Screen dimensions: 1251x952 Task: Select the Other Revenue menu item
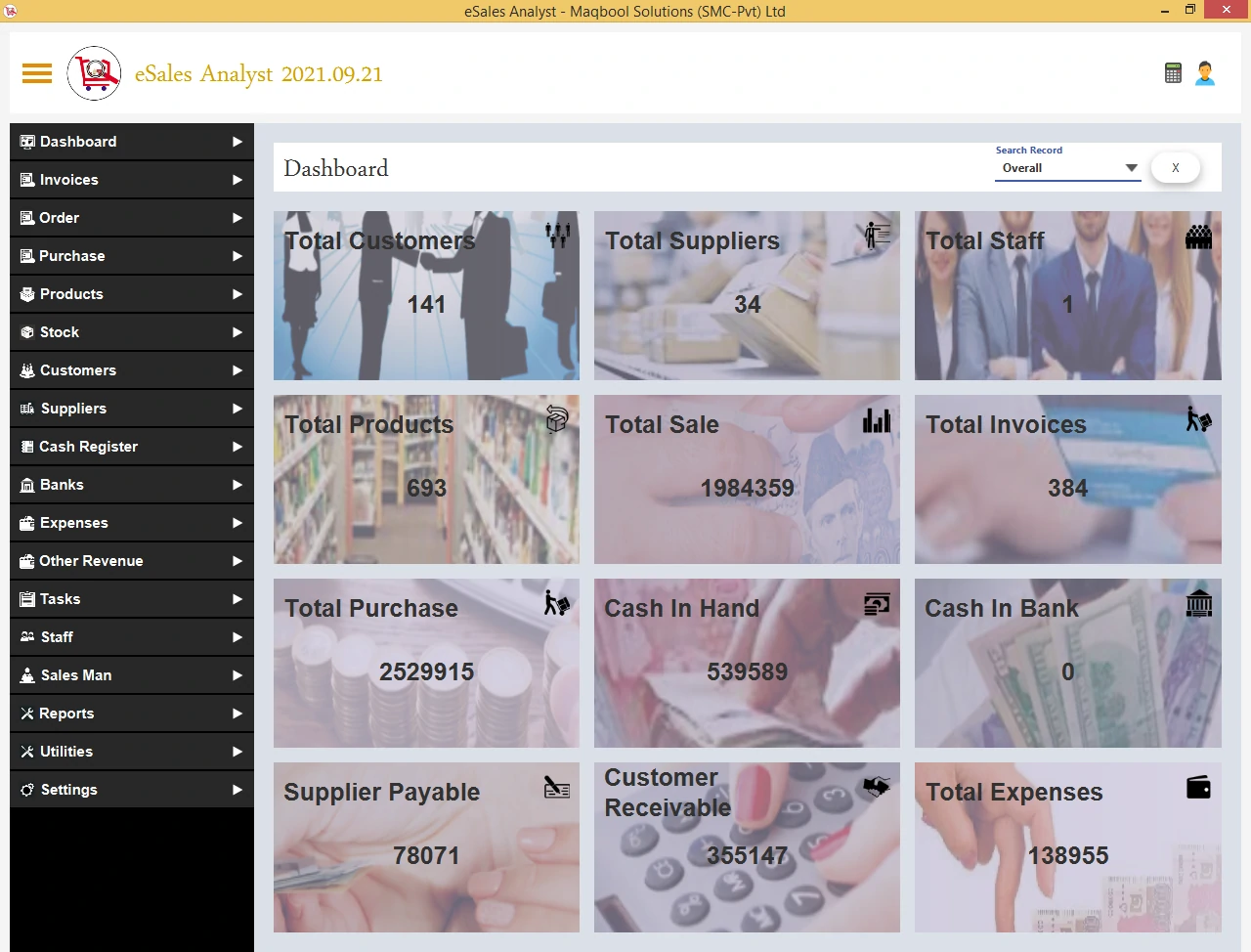(x=132, y=561)
